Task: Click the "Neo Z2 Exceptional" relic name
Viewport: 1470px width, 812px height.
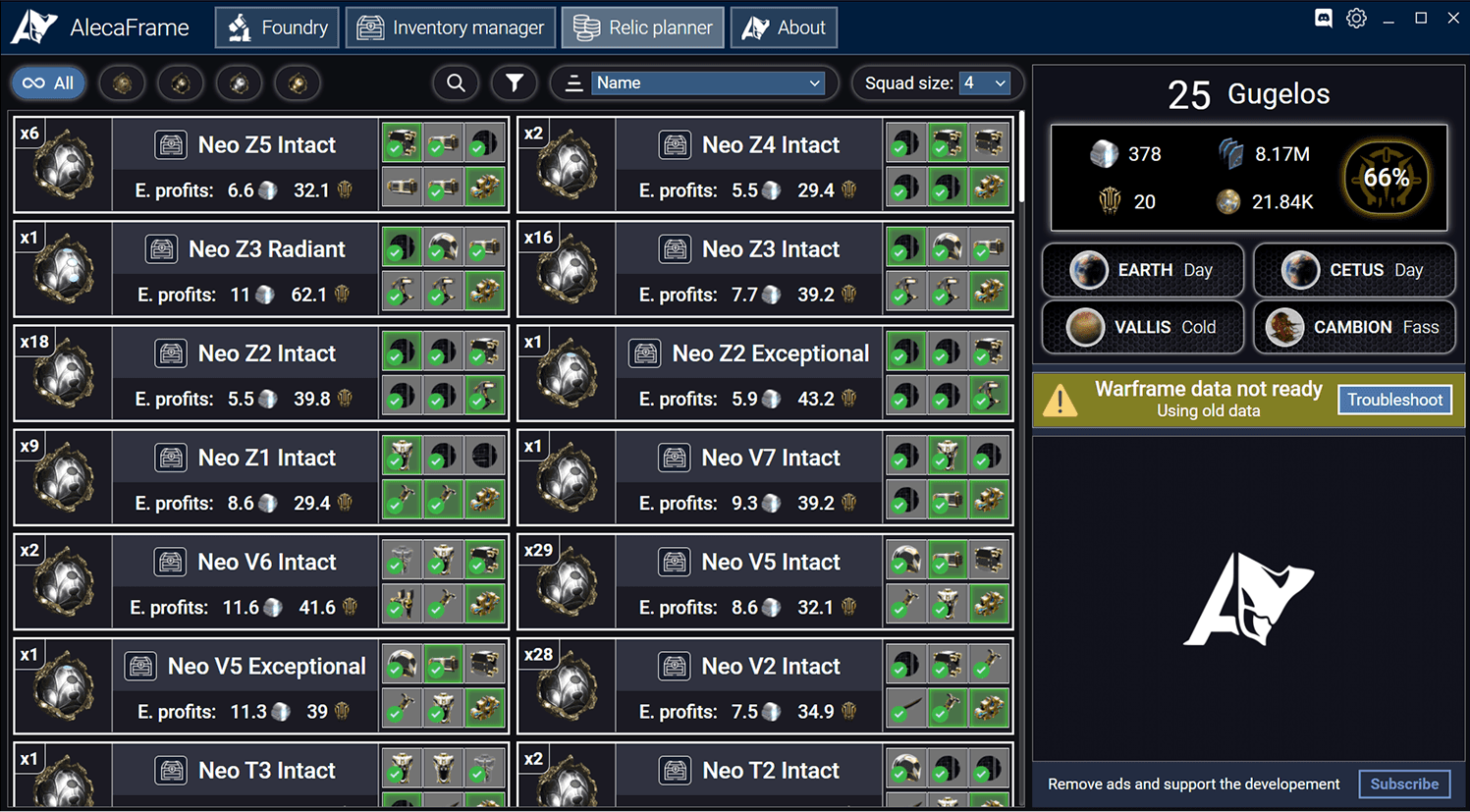Action: pyautogui.click(x=771, y=353)
